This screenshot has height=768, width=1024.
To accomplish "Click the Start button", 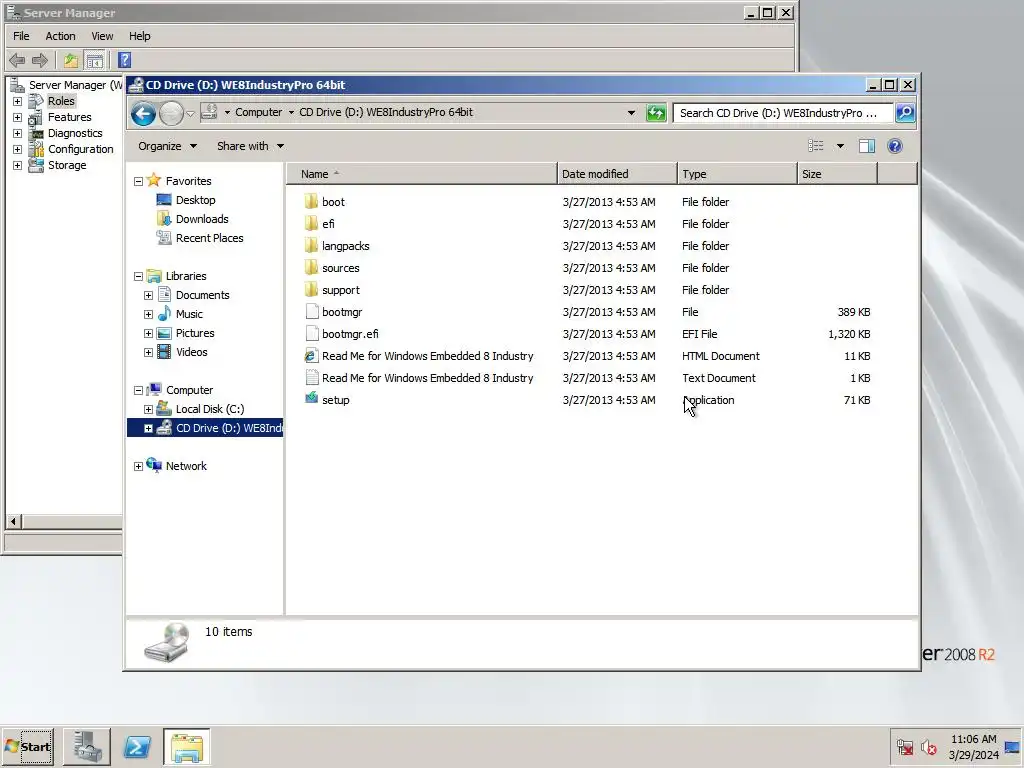I will pyautogui.click(x=28, y=746).
